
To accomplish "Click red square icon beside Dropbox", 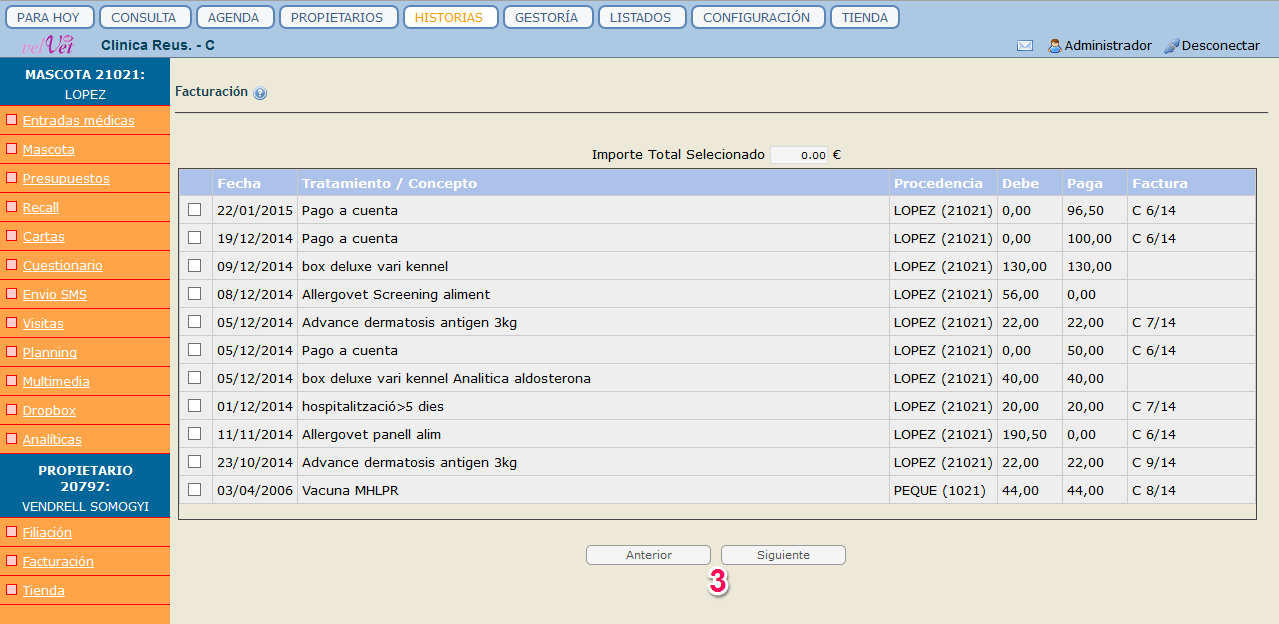I will (x=12, y=410).
